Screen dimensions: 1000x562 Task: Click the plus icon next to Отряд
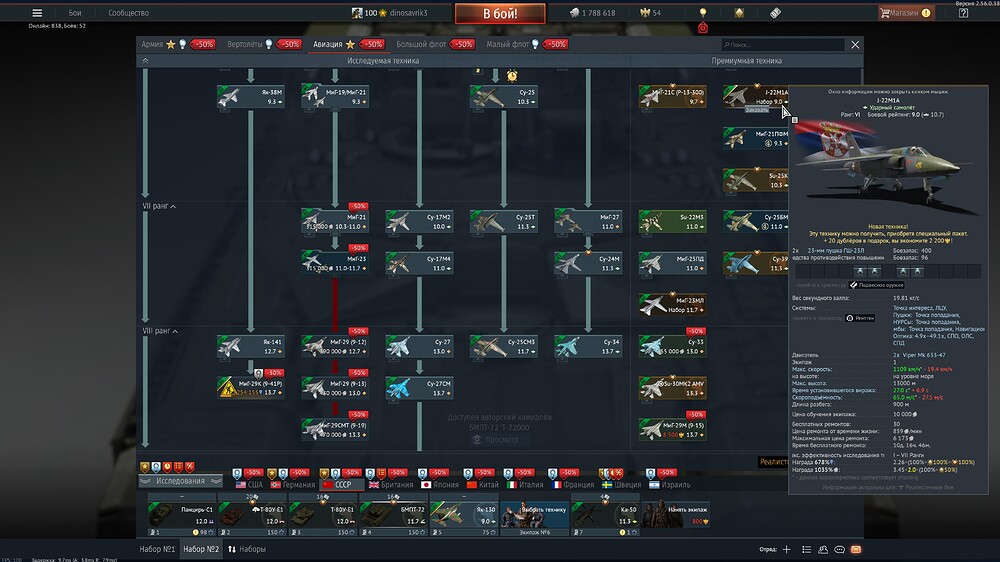786,549
